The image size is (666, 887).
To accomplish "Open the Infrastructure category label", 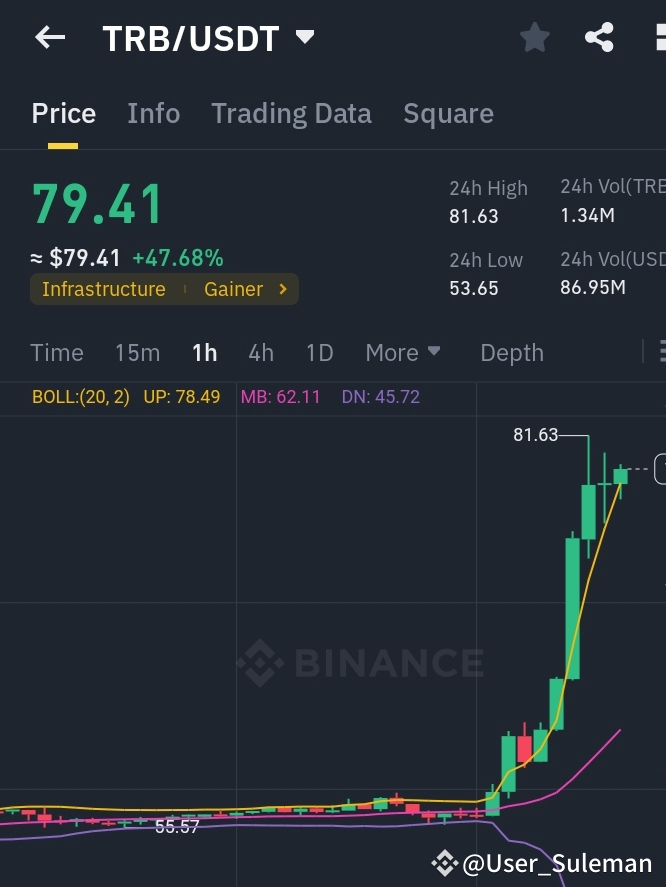I will click(x=104, y=289).
